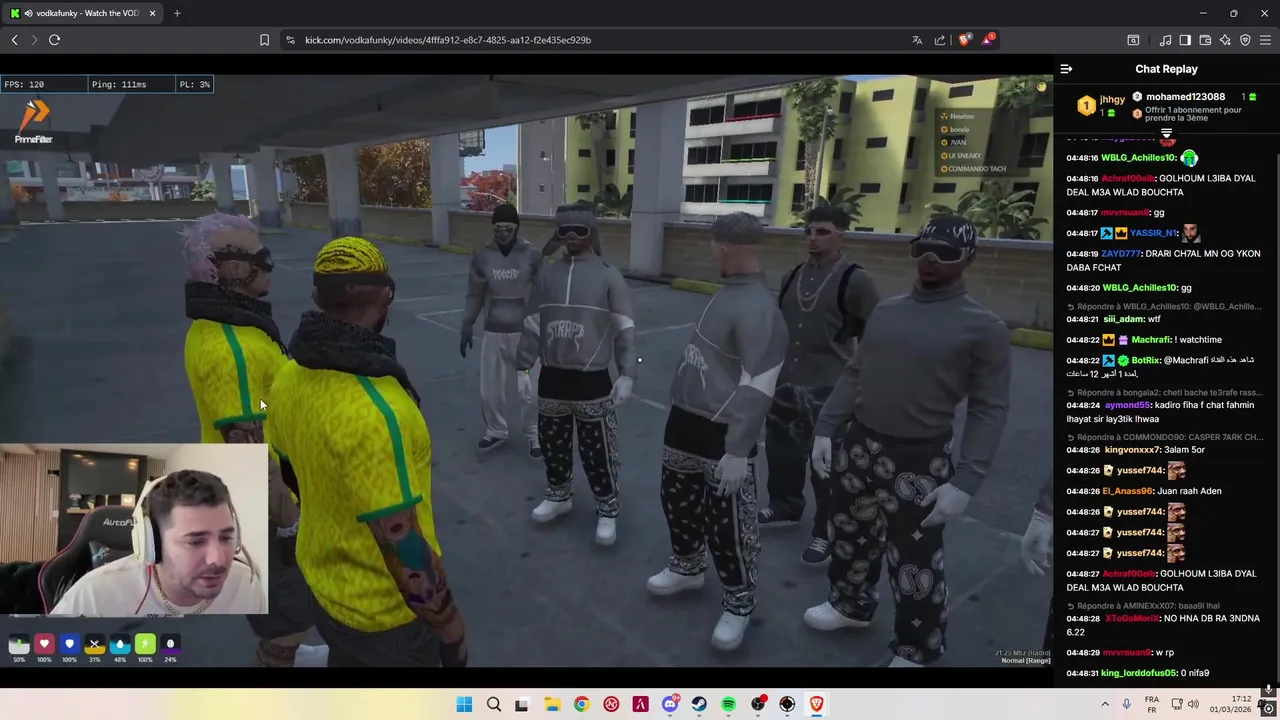Expand the gifter leaderboard with the handle
The height and width of the screenshot is (720, 1280).
pyautogui.click(x=1166, y=133)
